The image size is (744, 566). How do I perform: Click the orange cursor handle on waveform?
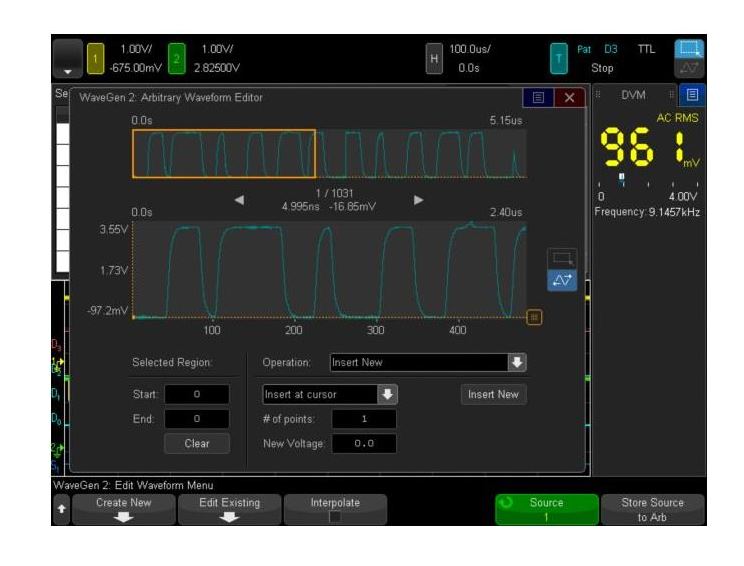(x=535, y=317)
